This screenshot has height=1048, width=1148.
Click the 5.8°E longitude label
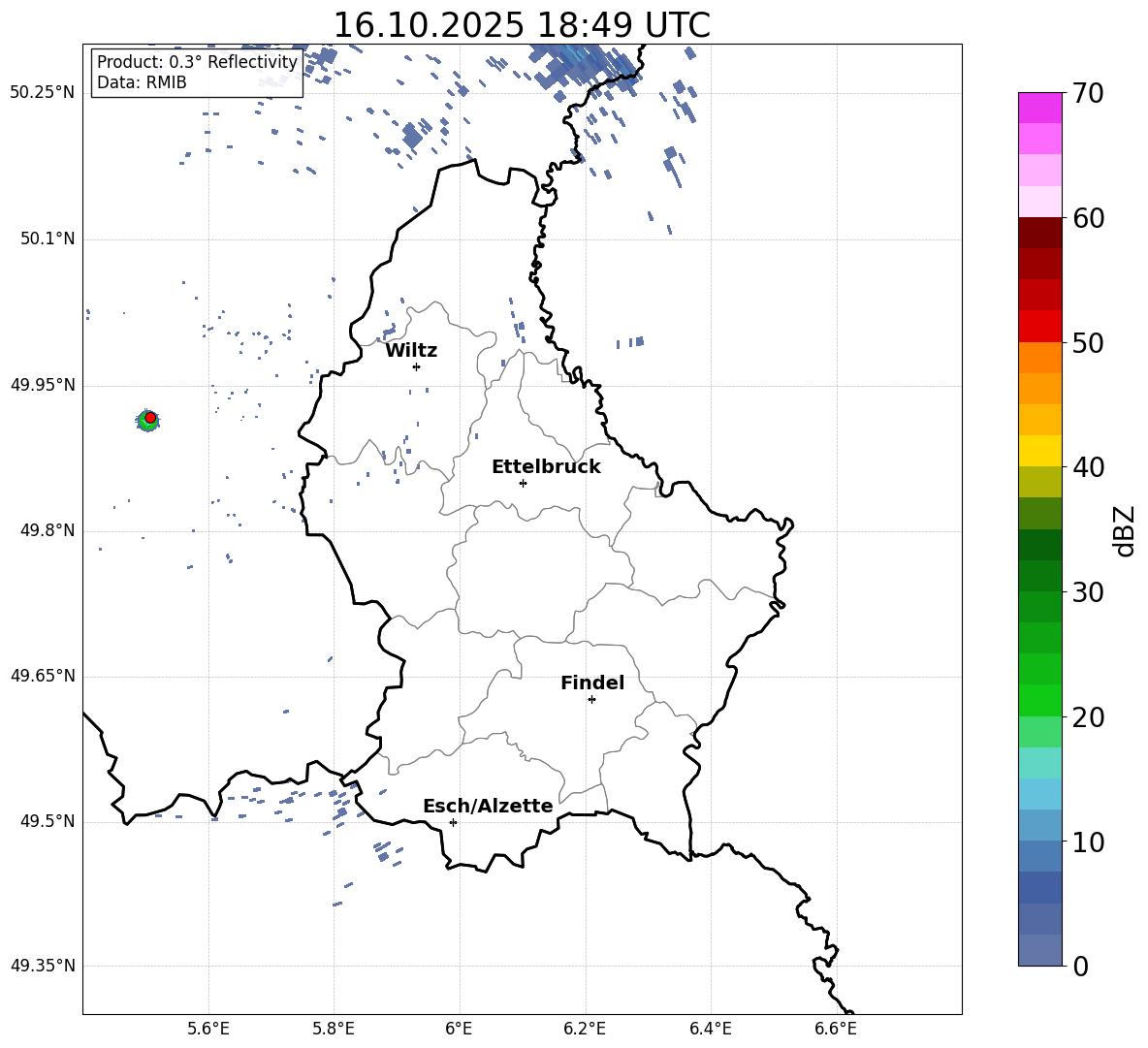pos(334,1029)
